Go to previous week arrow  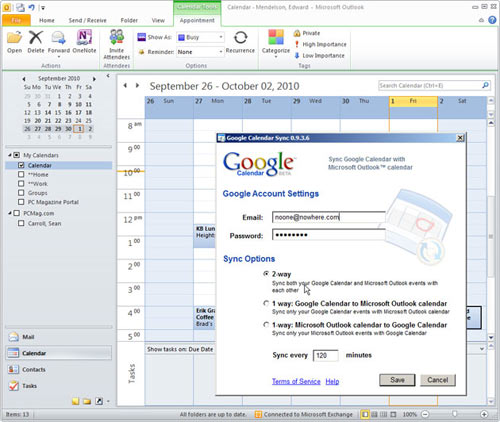pos(125,86)
